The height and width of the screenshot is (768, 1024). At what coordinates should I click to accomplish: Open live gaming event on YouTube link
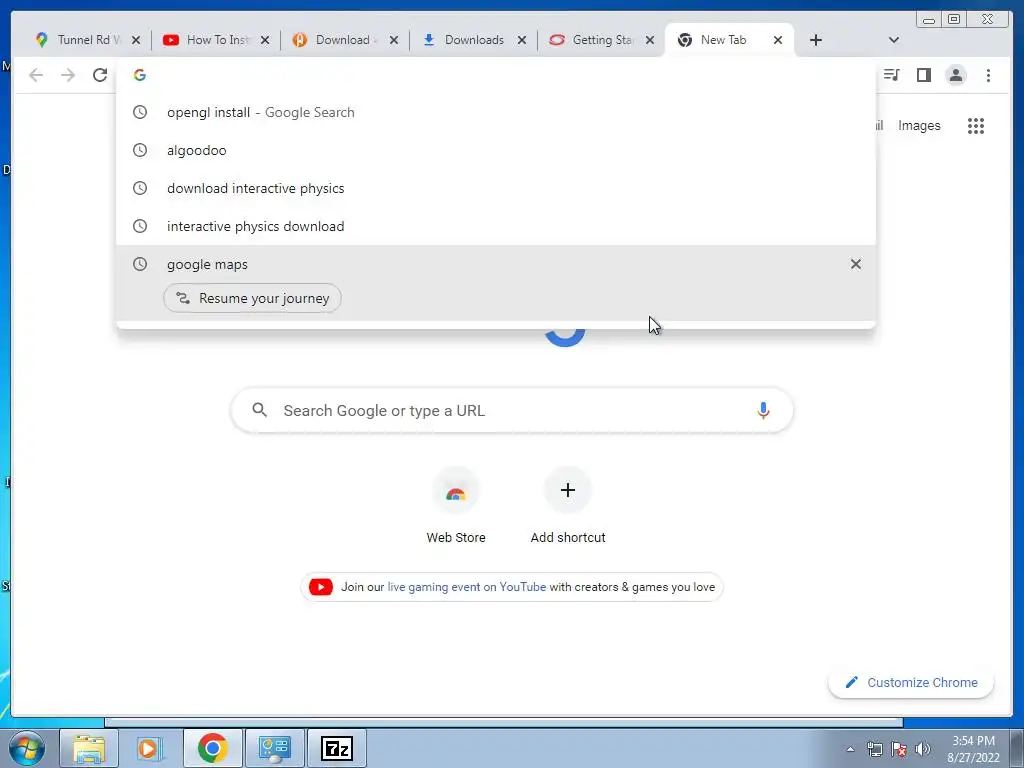466,586
